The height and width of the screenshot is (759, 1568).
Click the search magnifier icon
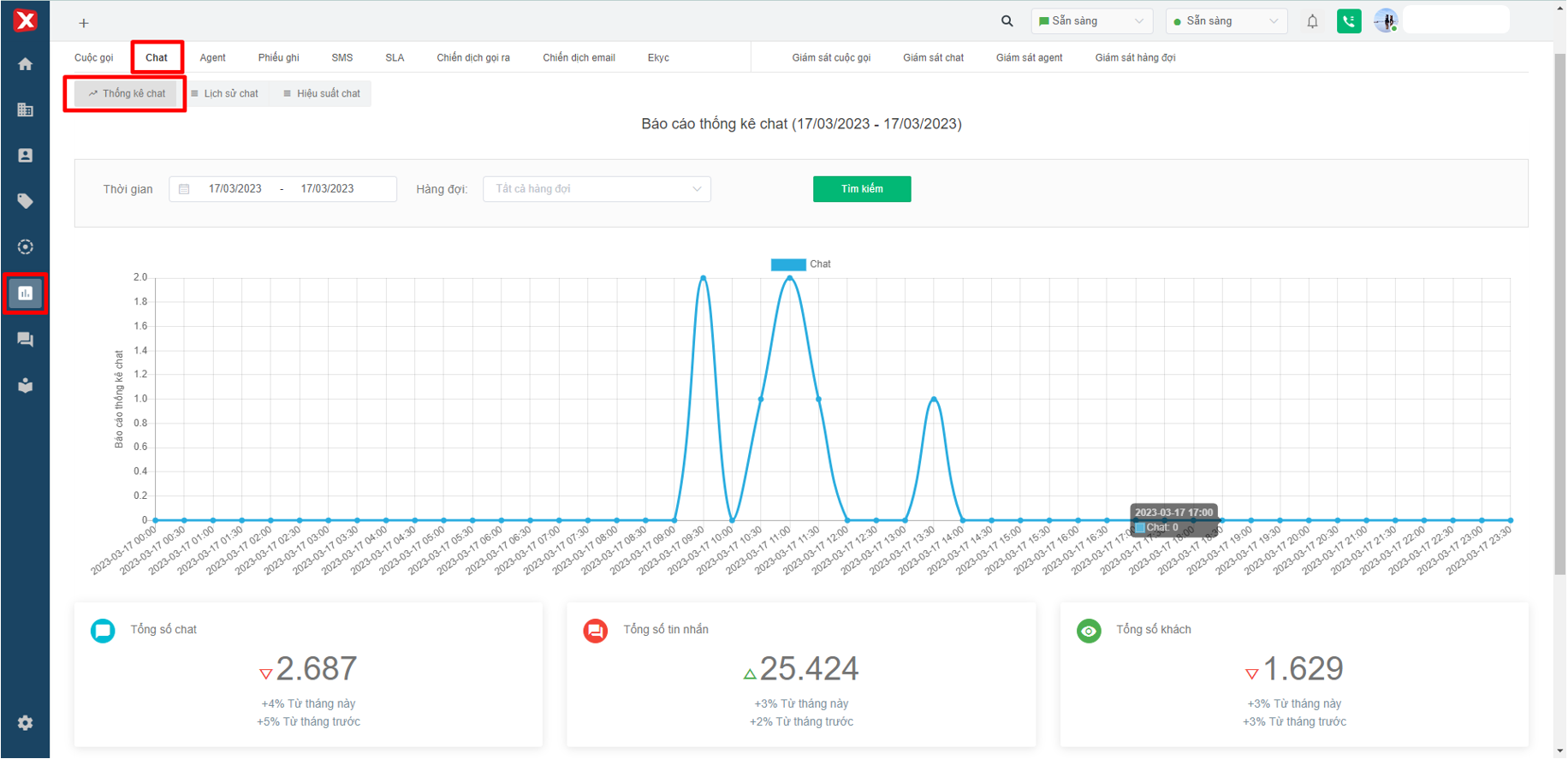pos(1007,21)
